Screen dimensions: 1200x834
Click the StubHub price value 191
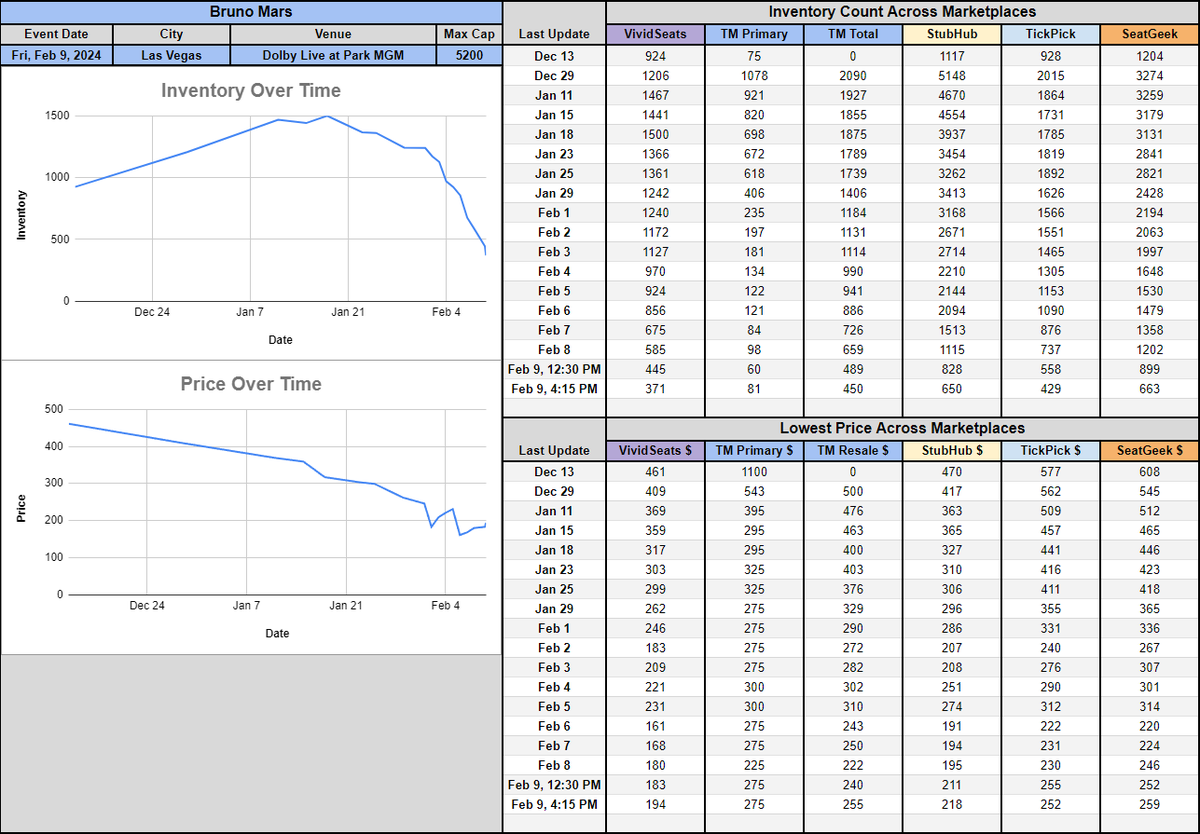[951, 726]
